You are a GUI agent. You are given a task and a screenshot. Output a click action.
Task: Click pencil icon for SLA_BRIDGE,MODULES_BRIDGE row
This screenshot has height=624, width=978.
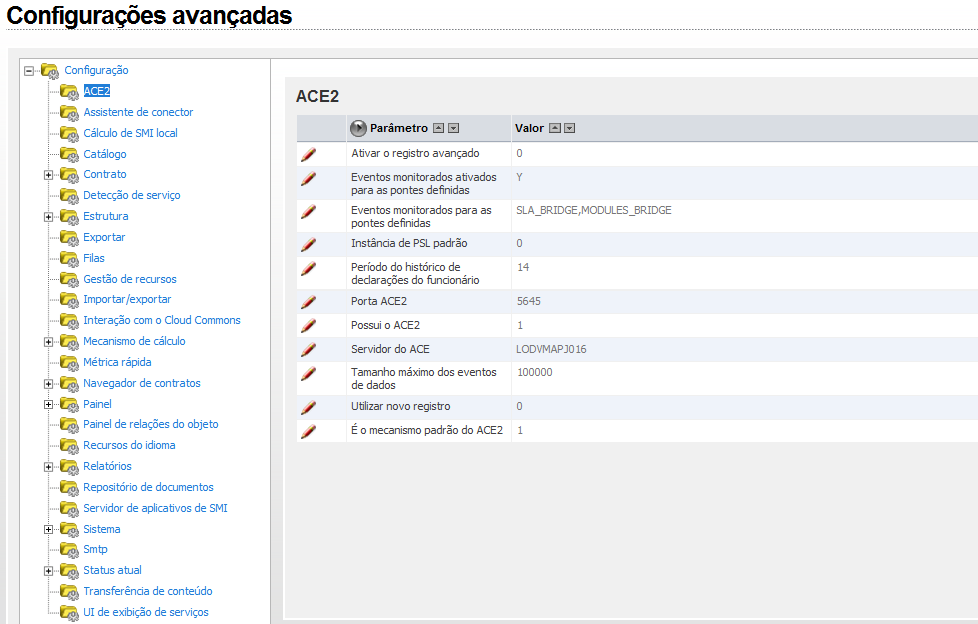point(308,212)
